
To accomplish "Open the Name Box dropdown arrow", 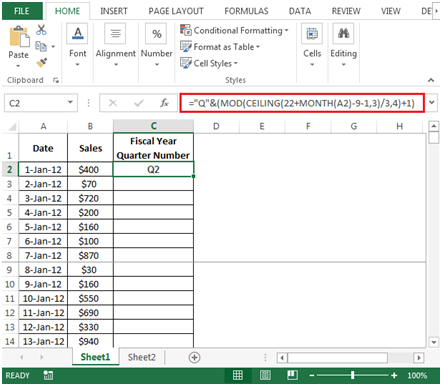I will pos(70,103).
